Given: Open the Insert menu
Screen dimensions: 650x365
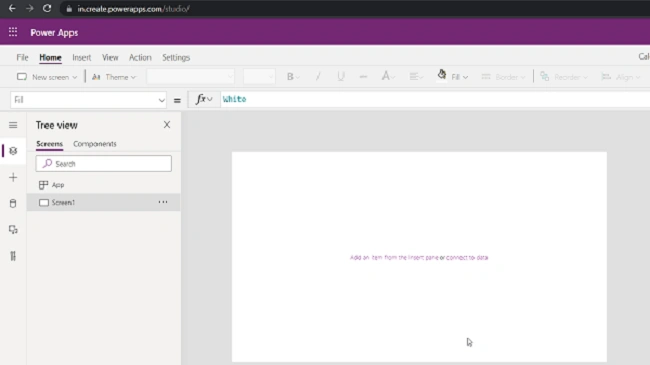Looking at the screenshot, I should tap(82, 58).
